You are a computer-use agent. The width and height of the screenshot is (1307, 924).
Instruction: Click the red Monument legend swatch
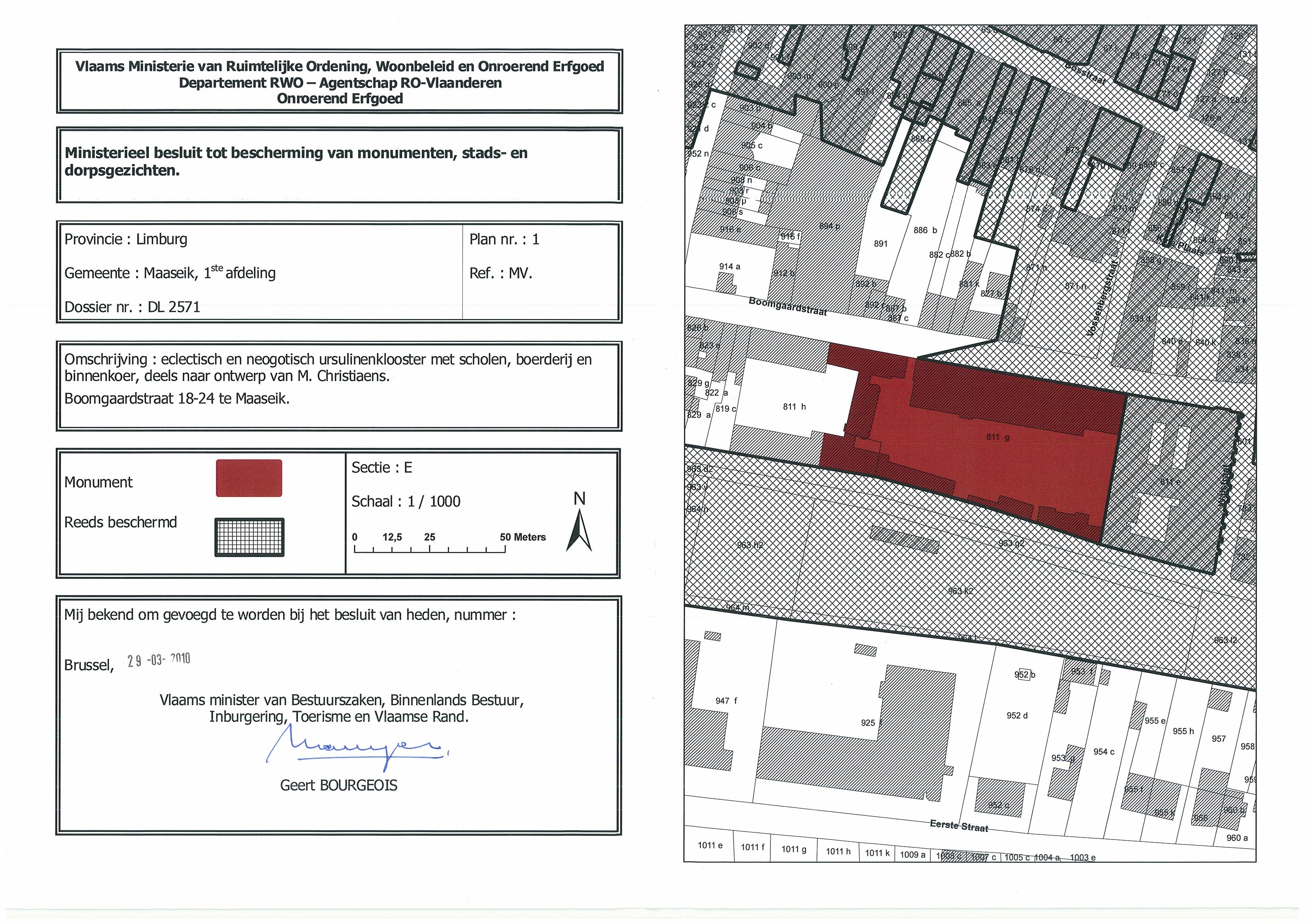[249, 478]
